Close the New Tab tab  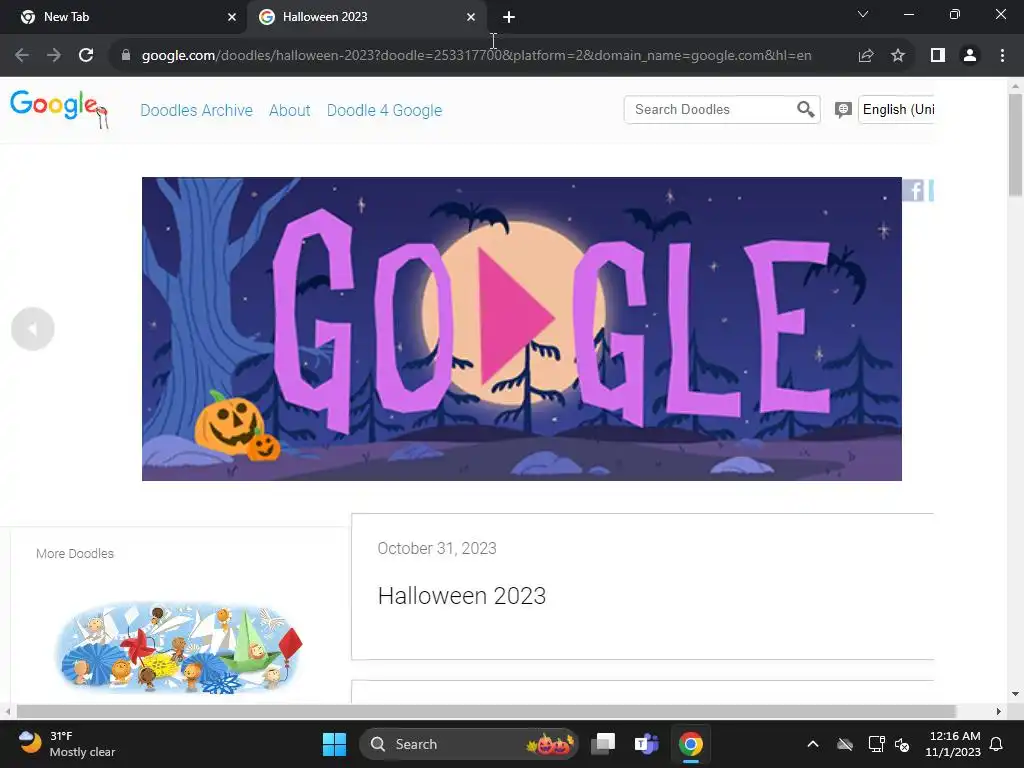[232, 17]
